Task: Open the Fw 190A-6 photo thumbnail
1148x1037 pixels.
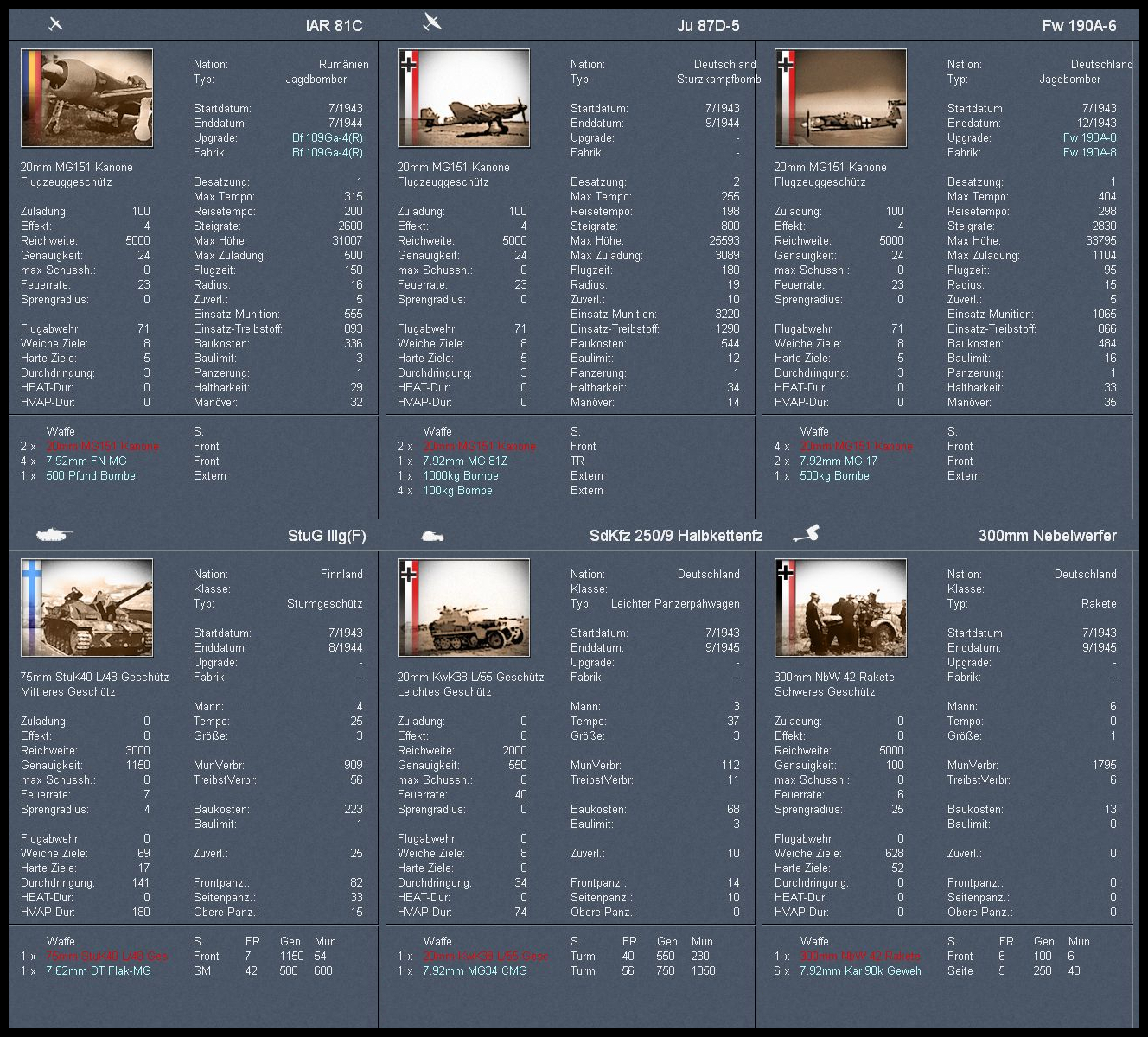Action: (x=840, y=98)
